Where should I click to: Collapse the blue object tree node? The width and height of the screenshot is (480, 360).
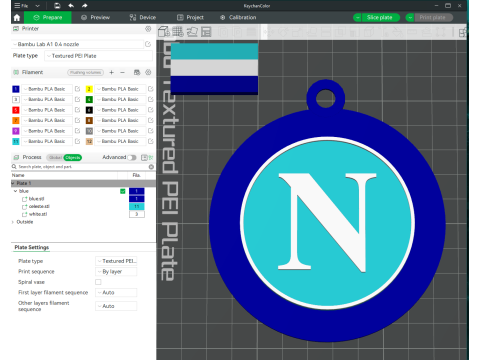pos(15,191)
